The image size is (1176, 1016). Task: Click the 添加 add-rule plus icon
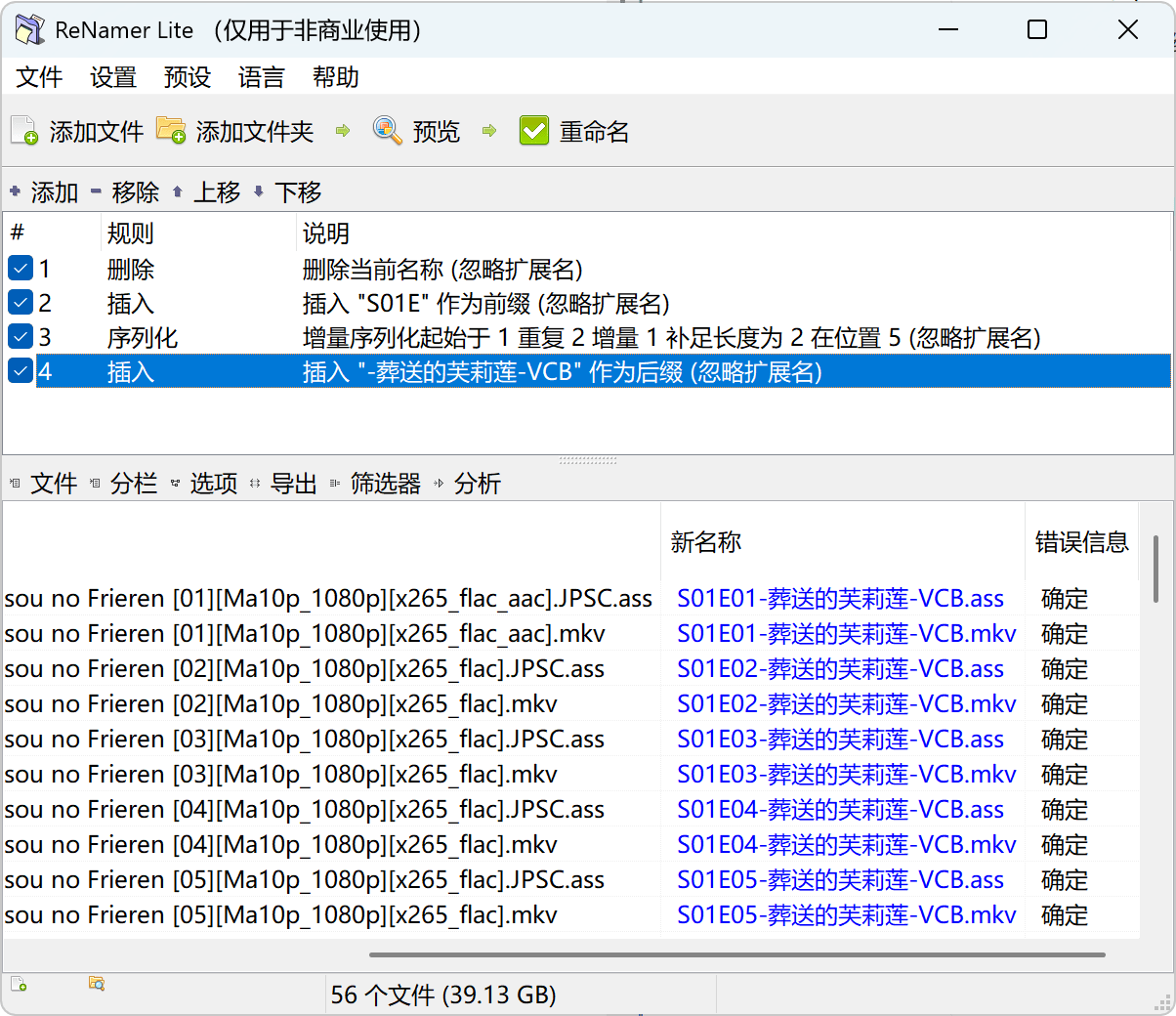click(x=13, y=191)
